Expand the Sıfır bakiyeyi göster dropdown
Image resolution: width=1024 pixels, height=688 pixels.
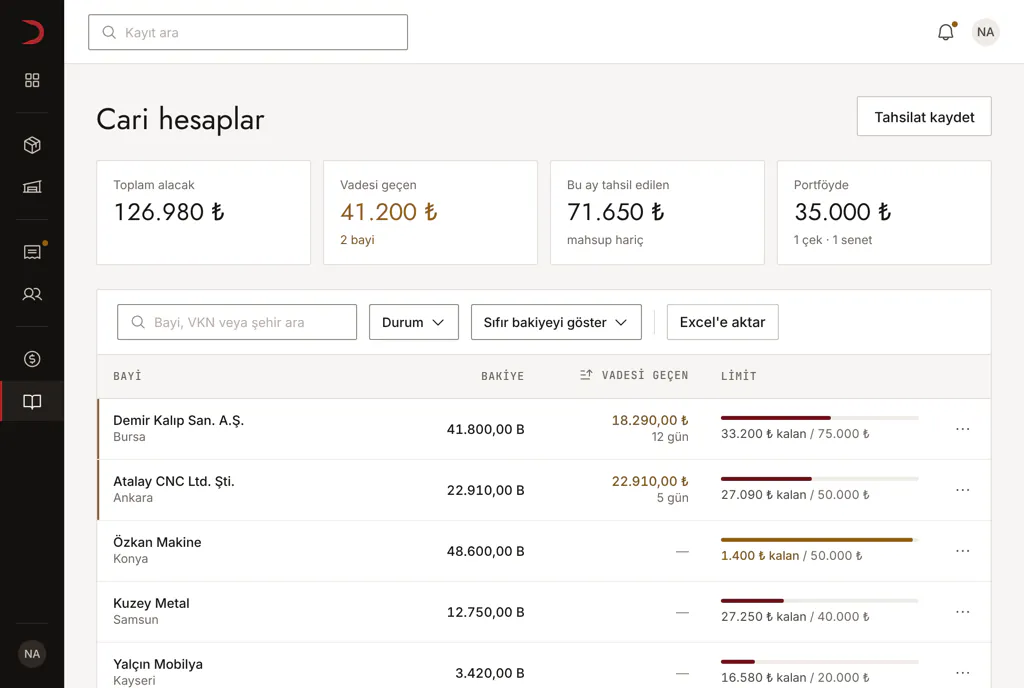(556, 322)
